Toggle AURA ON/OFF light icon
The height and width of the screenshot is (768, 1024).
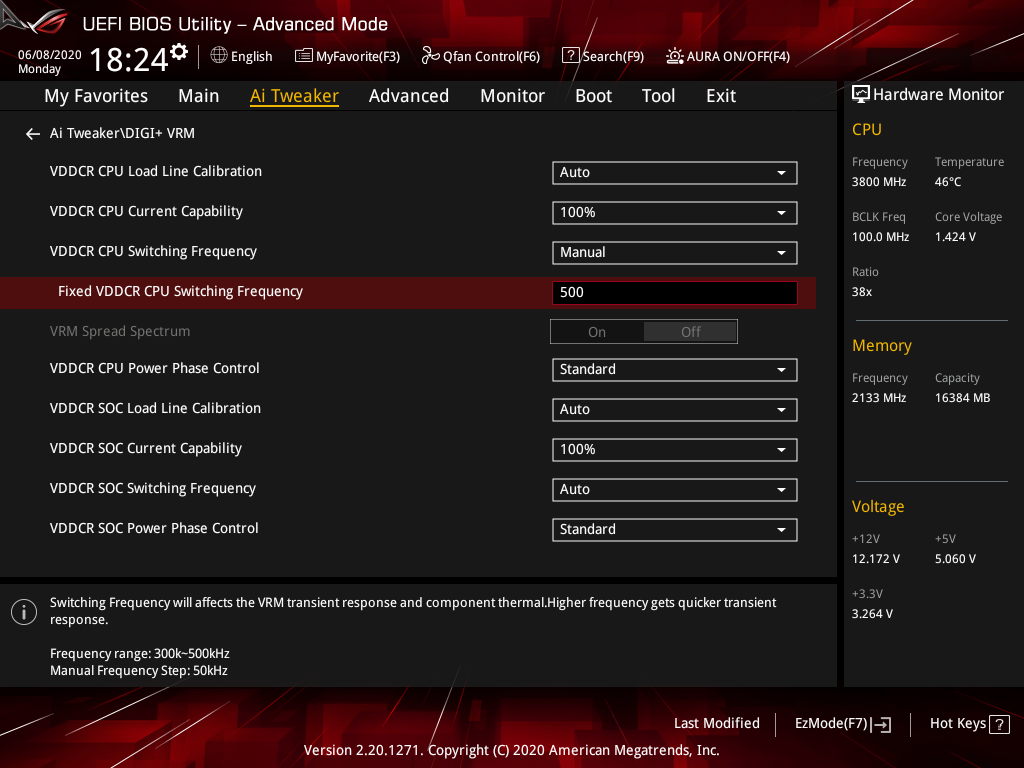pos(675,56)
